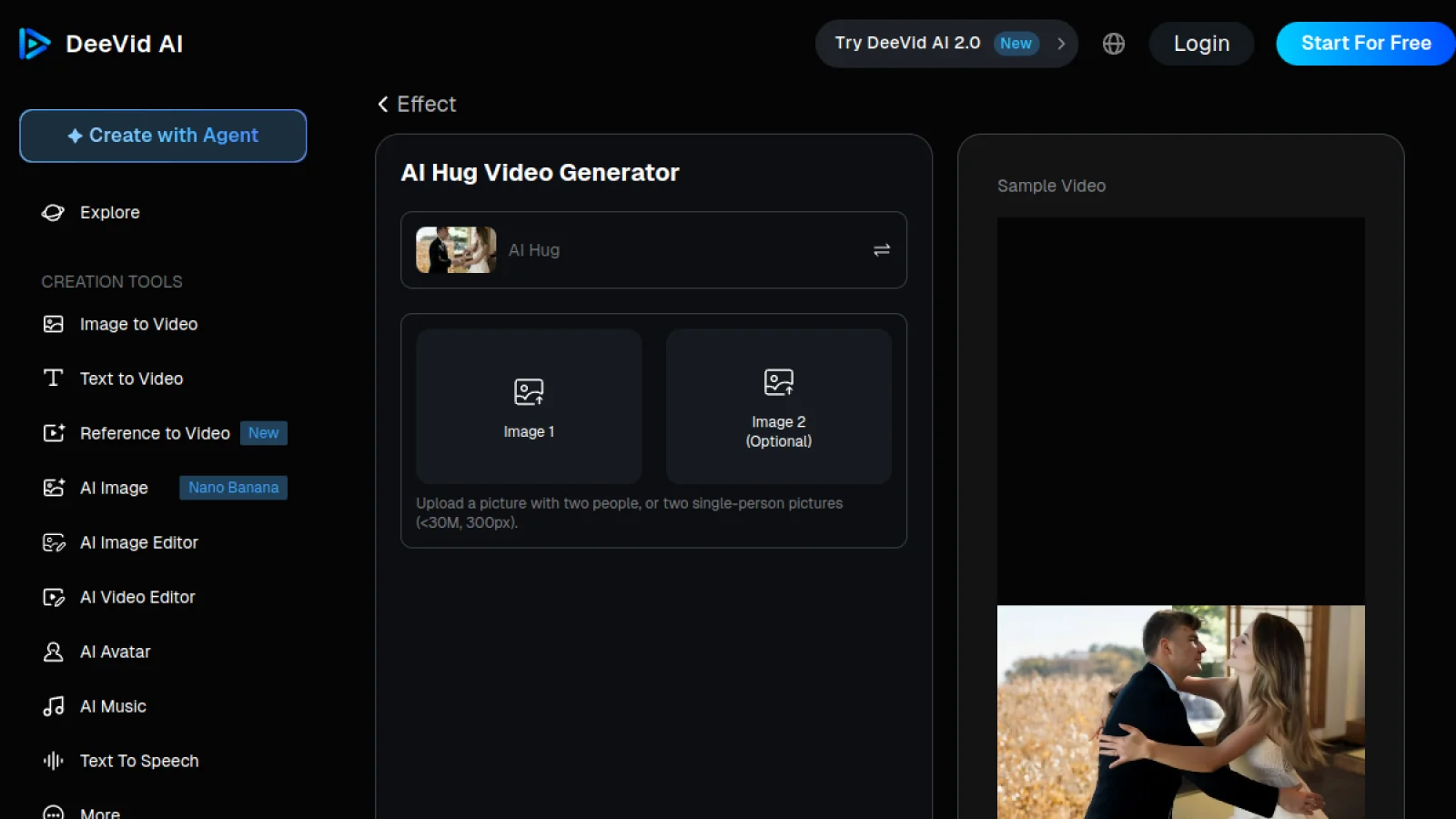Image resolution: width=1456 pixels, height=819 pixels.
Task: Click the Text To Speech waveform icon
Action: coord(54,761)
